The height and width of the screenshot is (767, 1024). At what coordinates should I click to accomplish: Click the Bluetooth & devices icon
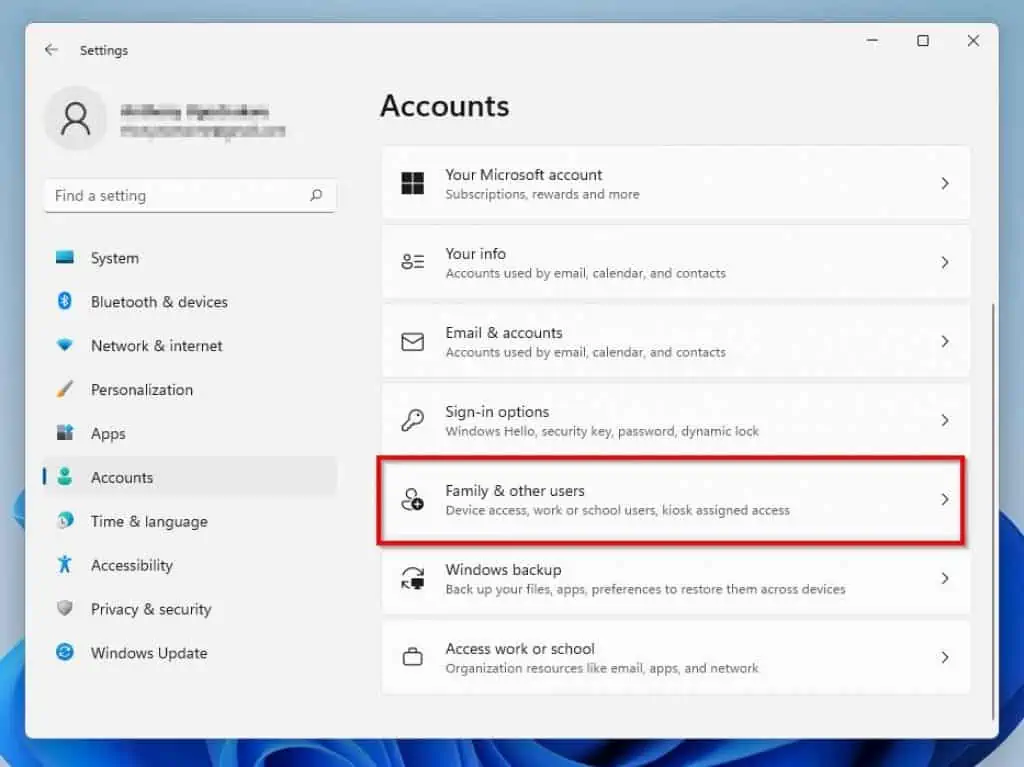65,302
